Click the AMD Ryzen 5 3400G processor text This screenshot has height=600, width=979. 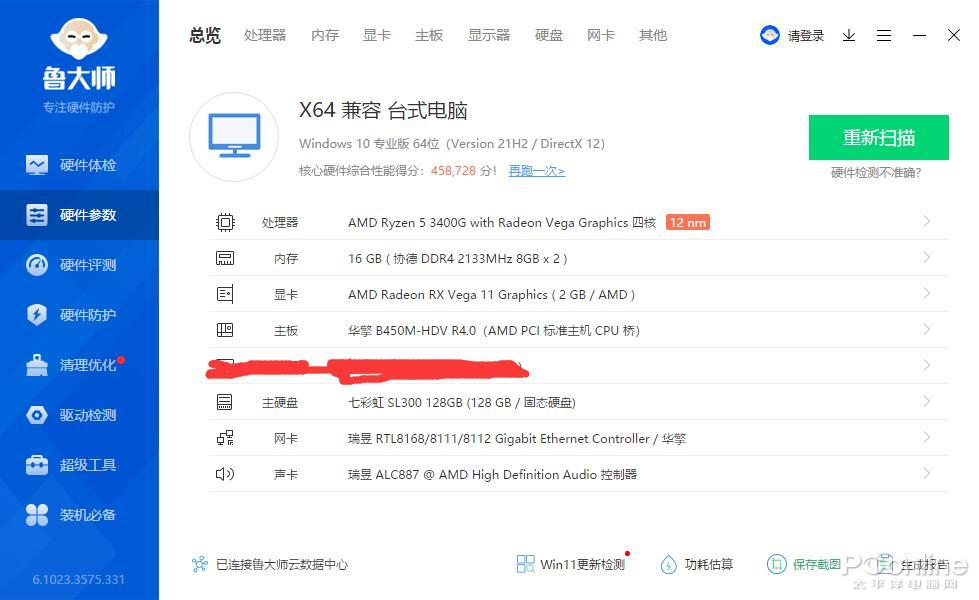click(502, 222)
